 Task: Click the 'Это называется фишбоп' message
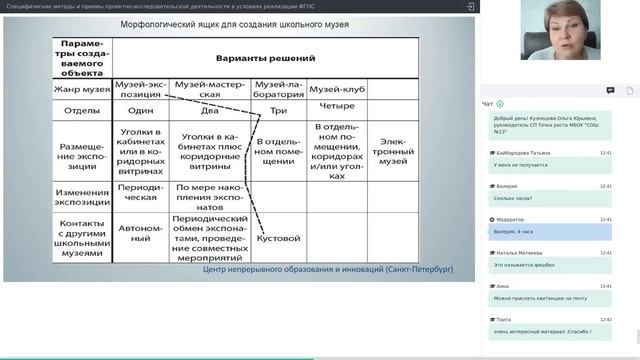tap(550, 265)
